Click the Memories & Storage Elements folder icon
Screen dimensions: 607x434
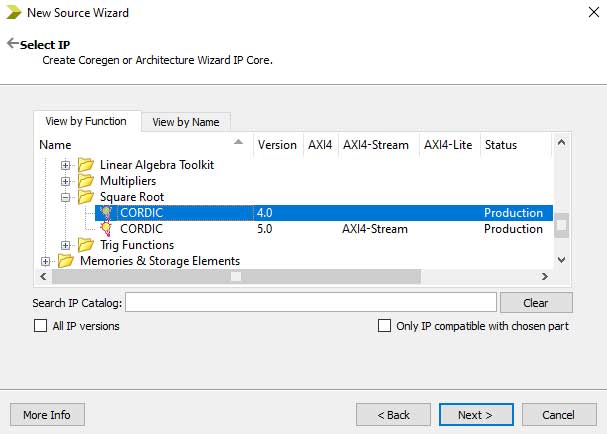[x=66, y=261]
